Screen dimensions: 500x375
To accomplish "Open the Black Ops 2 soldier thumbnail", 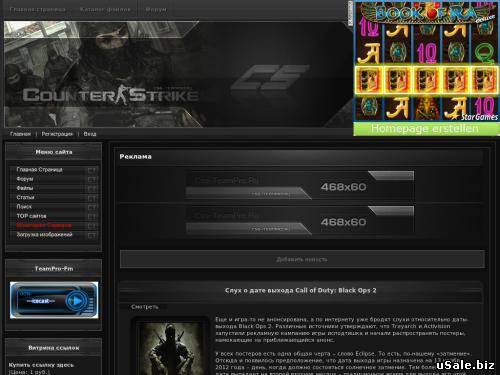I will 171,347.
